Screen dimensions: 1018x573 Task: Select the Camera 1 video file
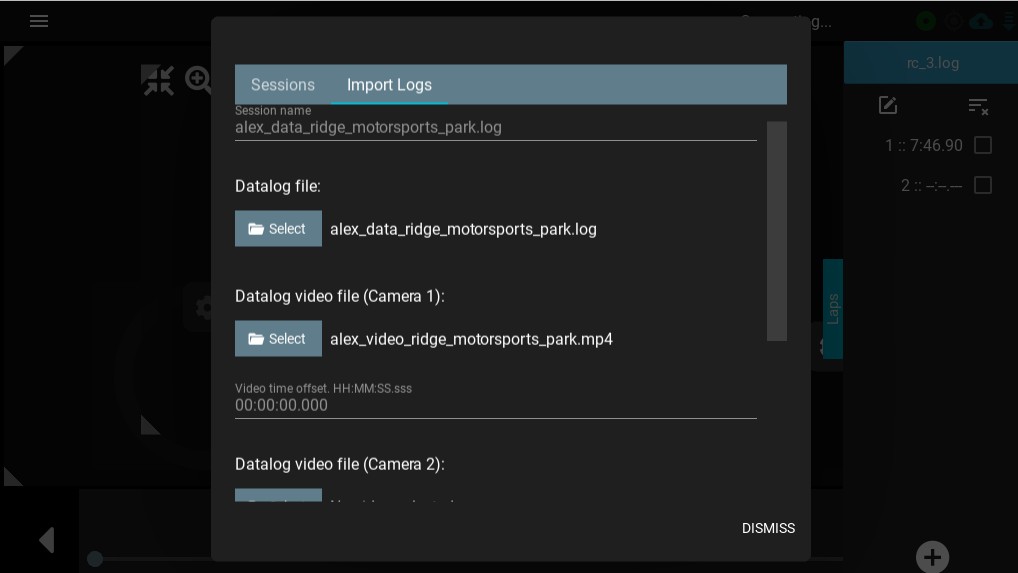[278, 339]
